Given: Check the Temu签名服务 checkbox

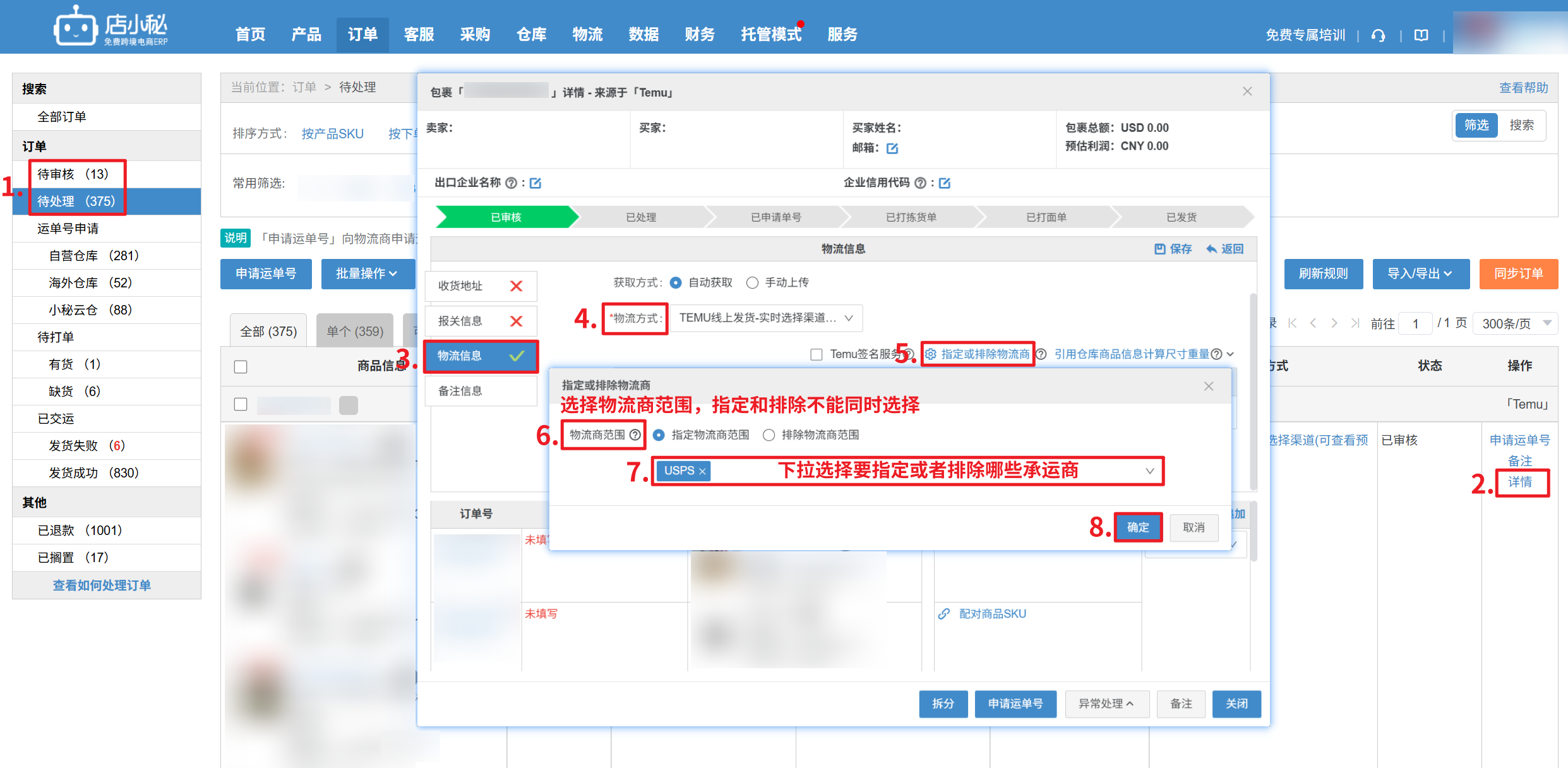Looking at the screenshot, I should pyautogui.click(x=817, y=354).
